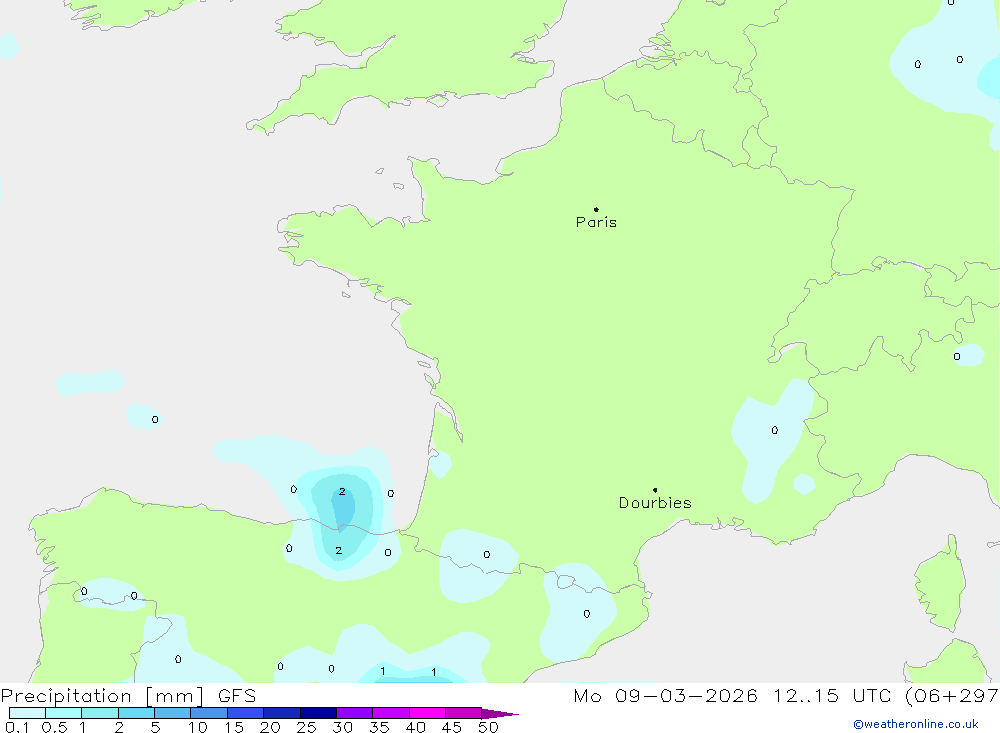1000x733 pixels.
Task: Click the Paris city label
Action: (596, 222)
